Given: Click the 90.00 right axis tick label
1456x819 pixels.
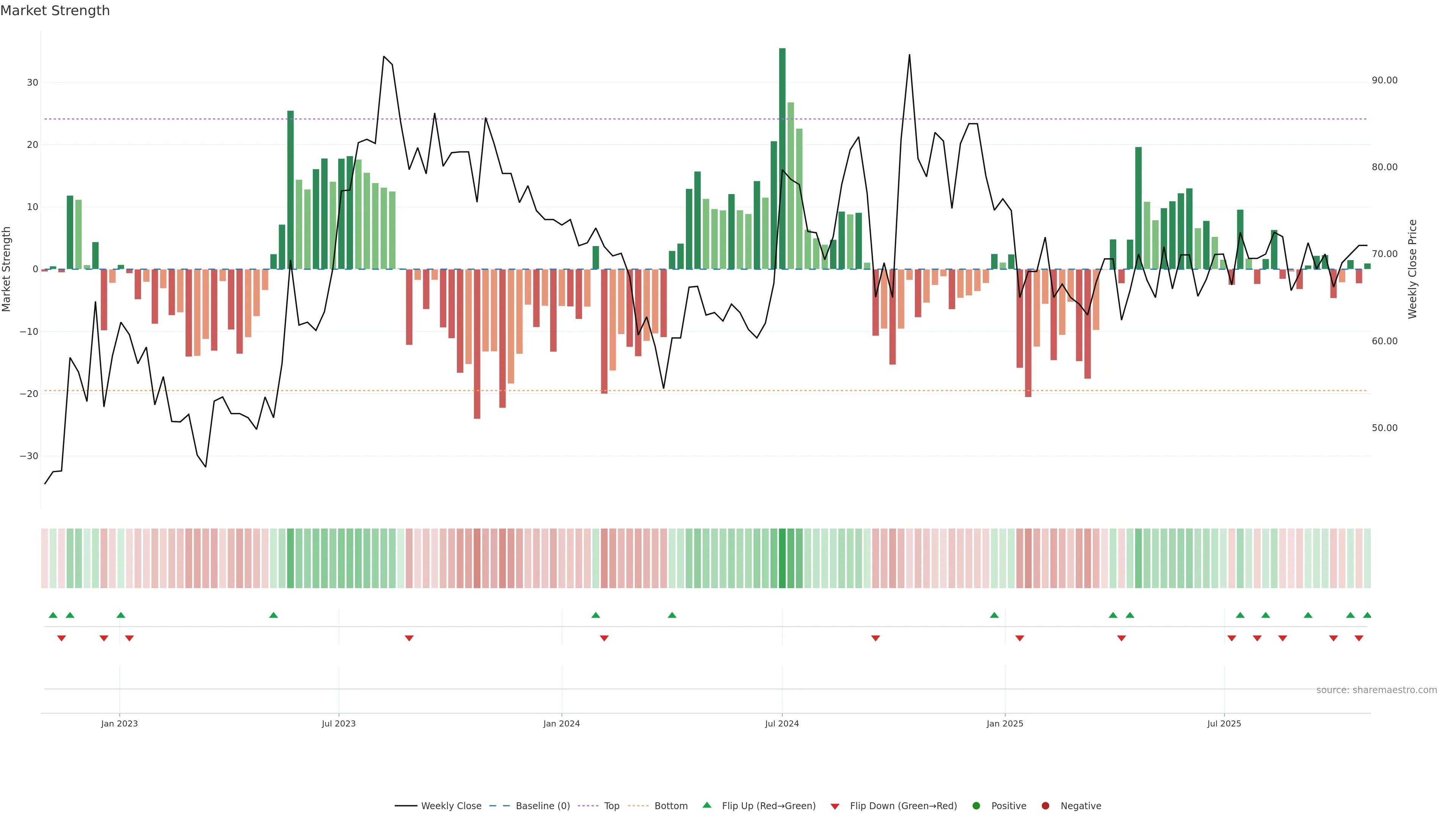Looking at the screenshot, I should [1384, 80].
